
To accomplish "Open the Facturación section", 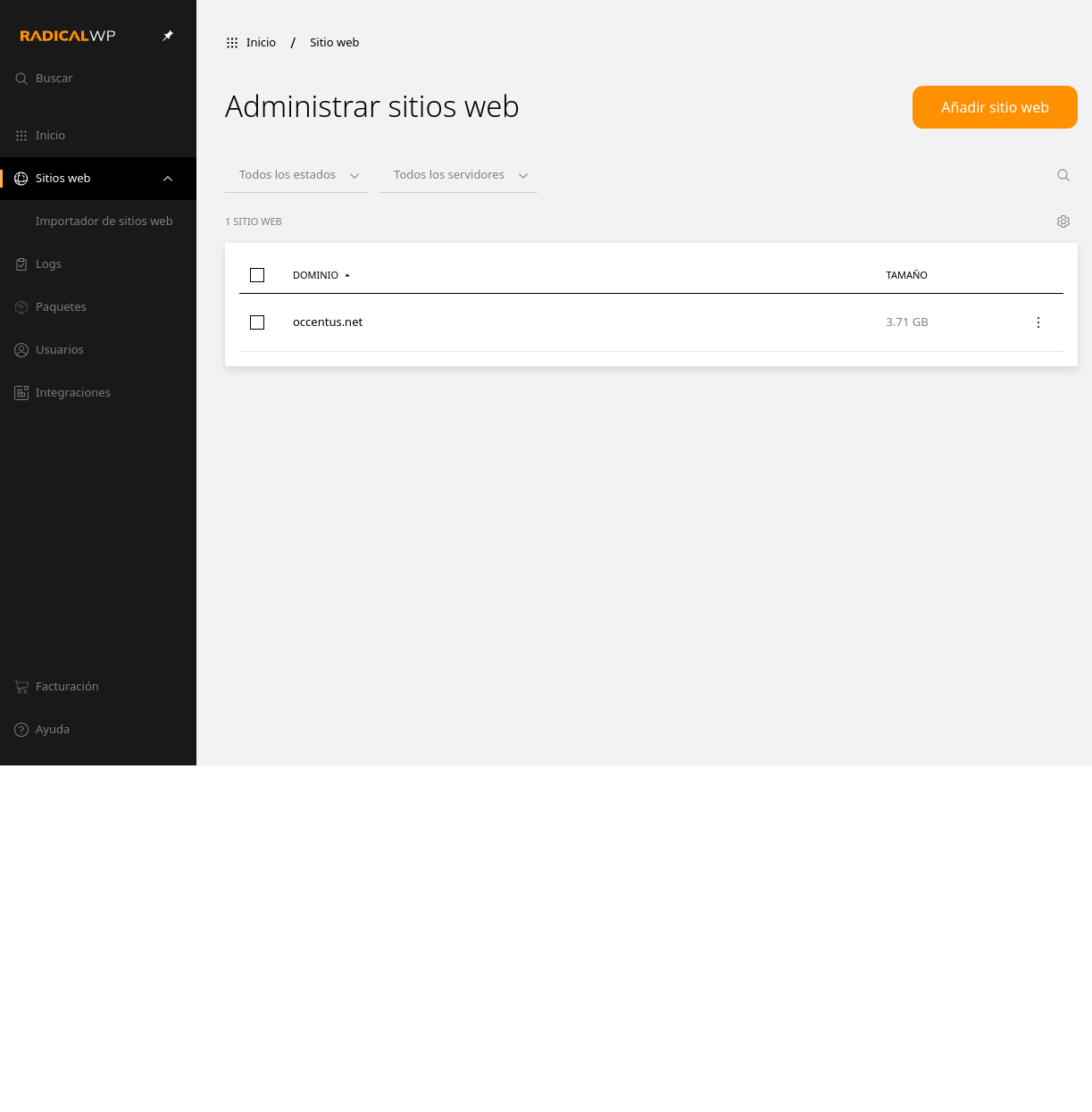I will [x=67, y=686].
